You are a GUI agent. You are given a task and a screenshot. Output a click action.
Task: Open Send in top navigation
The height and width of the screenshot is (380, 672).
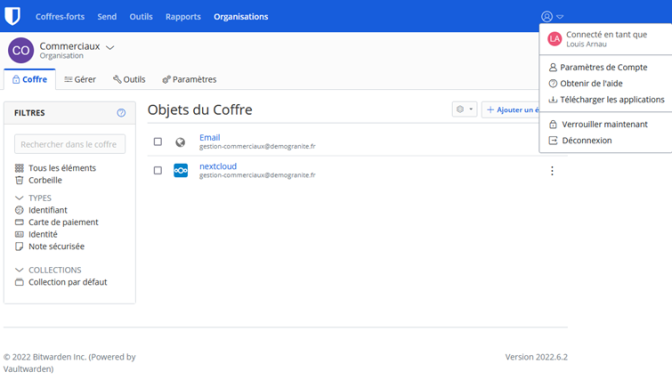pyautogui.click(x=107, y=17)
